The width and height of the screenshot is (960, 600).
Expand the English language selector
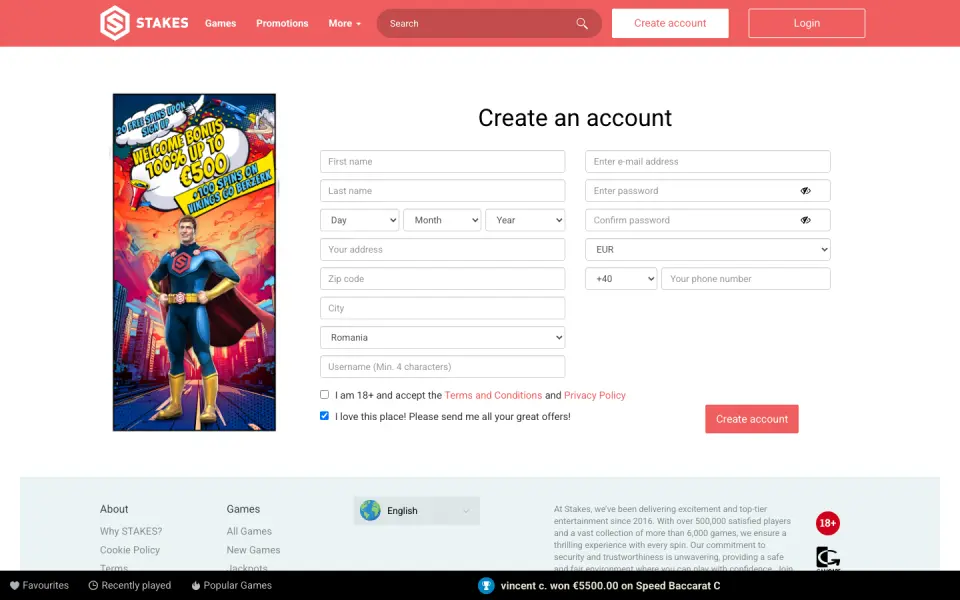point(417,511)
